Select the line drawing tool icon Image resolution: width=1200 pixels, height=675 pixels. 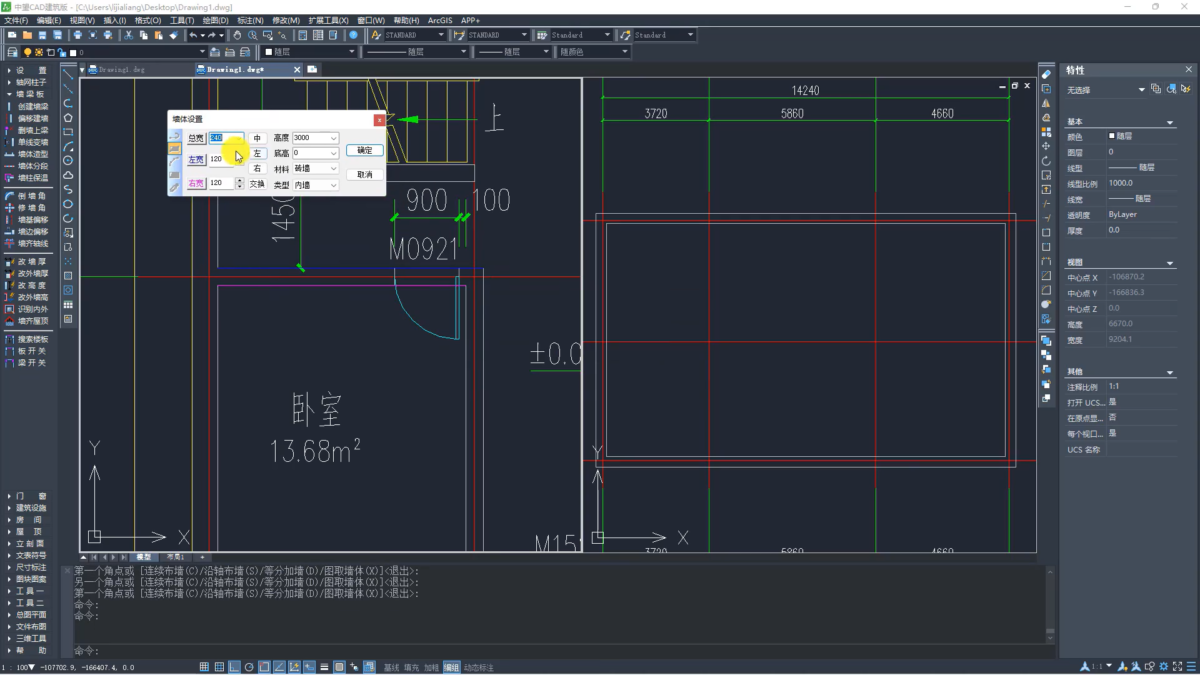point(68,73)
